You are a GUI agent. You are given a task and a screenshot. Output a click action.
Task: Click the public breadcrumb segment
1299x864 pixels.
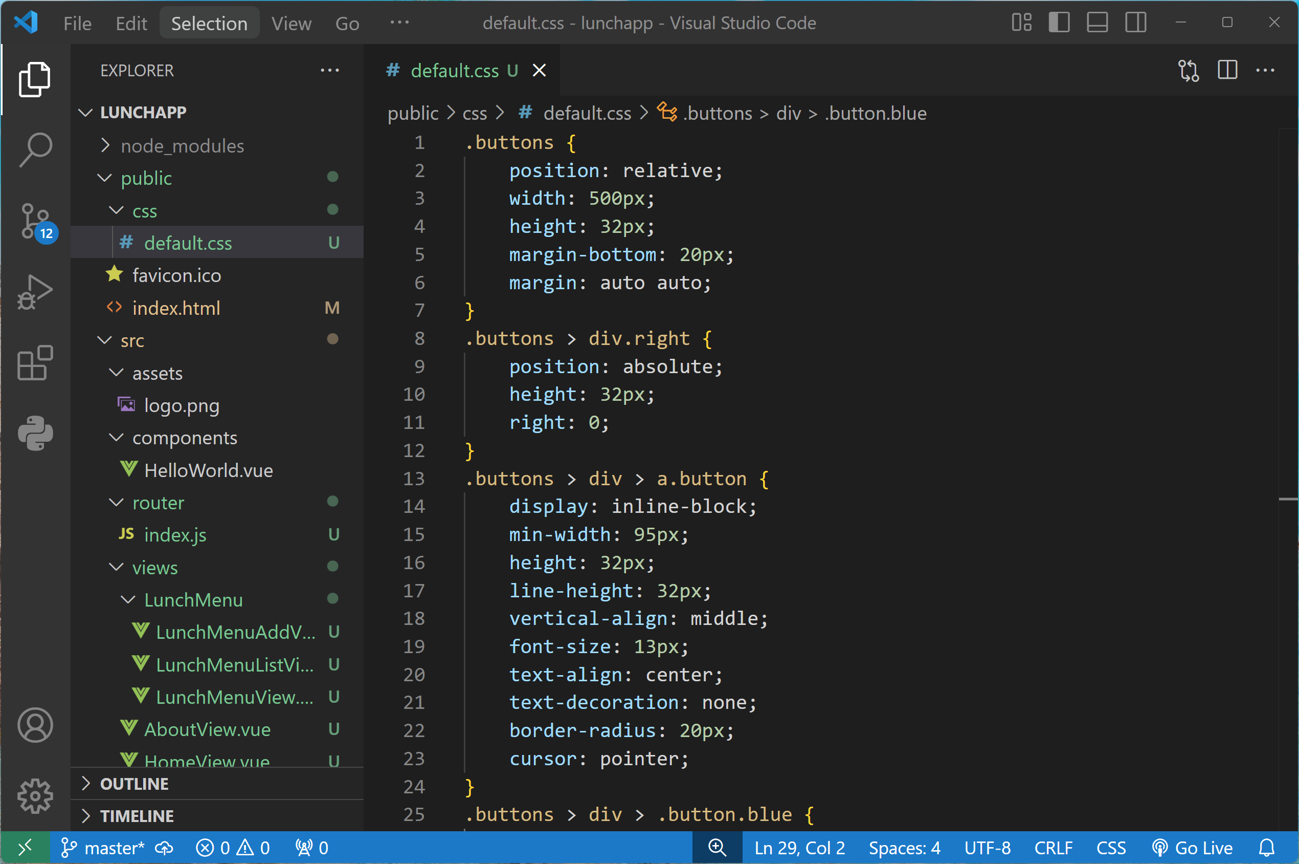click(413, 113)
